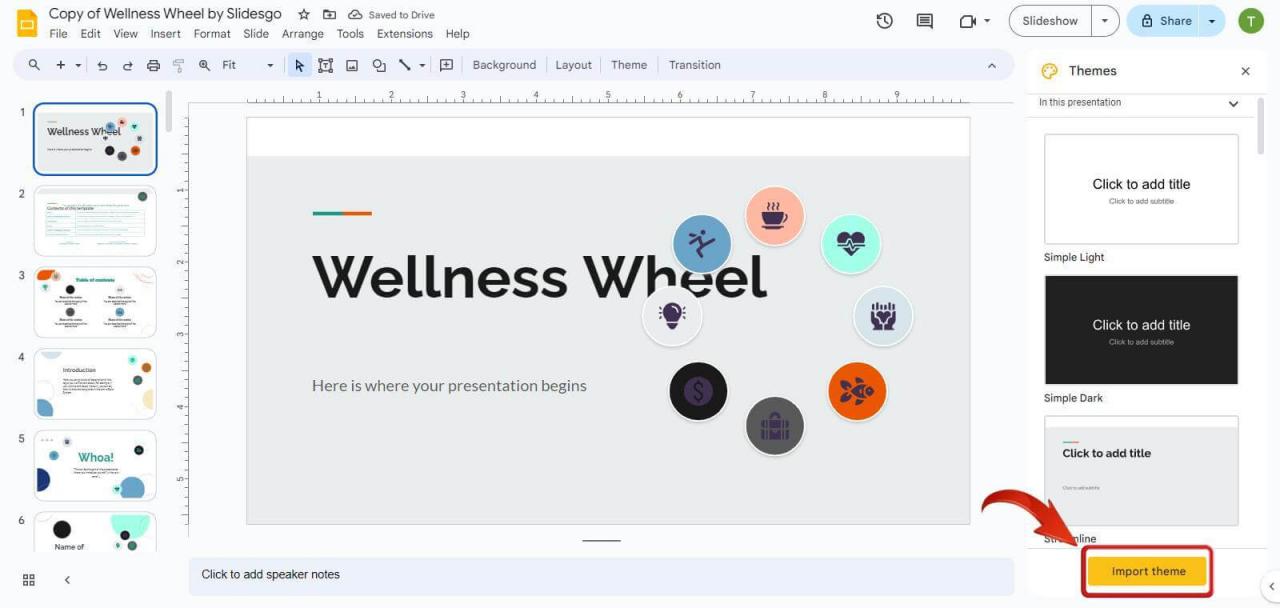Print the presentation via printer icon
1280x608 pixels.
(152, 65)
